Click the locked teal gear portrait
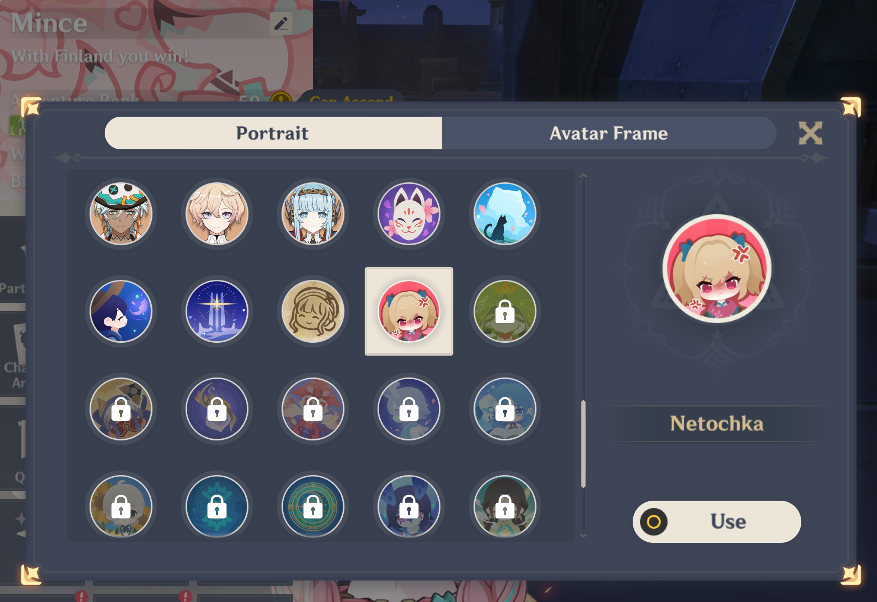877x602 pixels. (217, 506)
